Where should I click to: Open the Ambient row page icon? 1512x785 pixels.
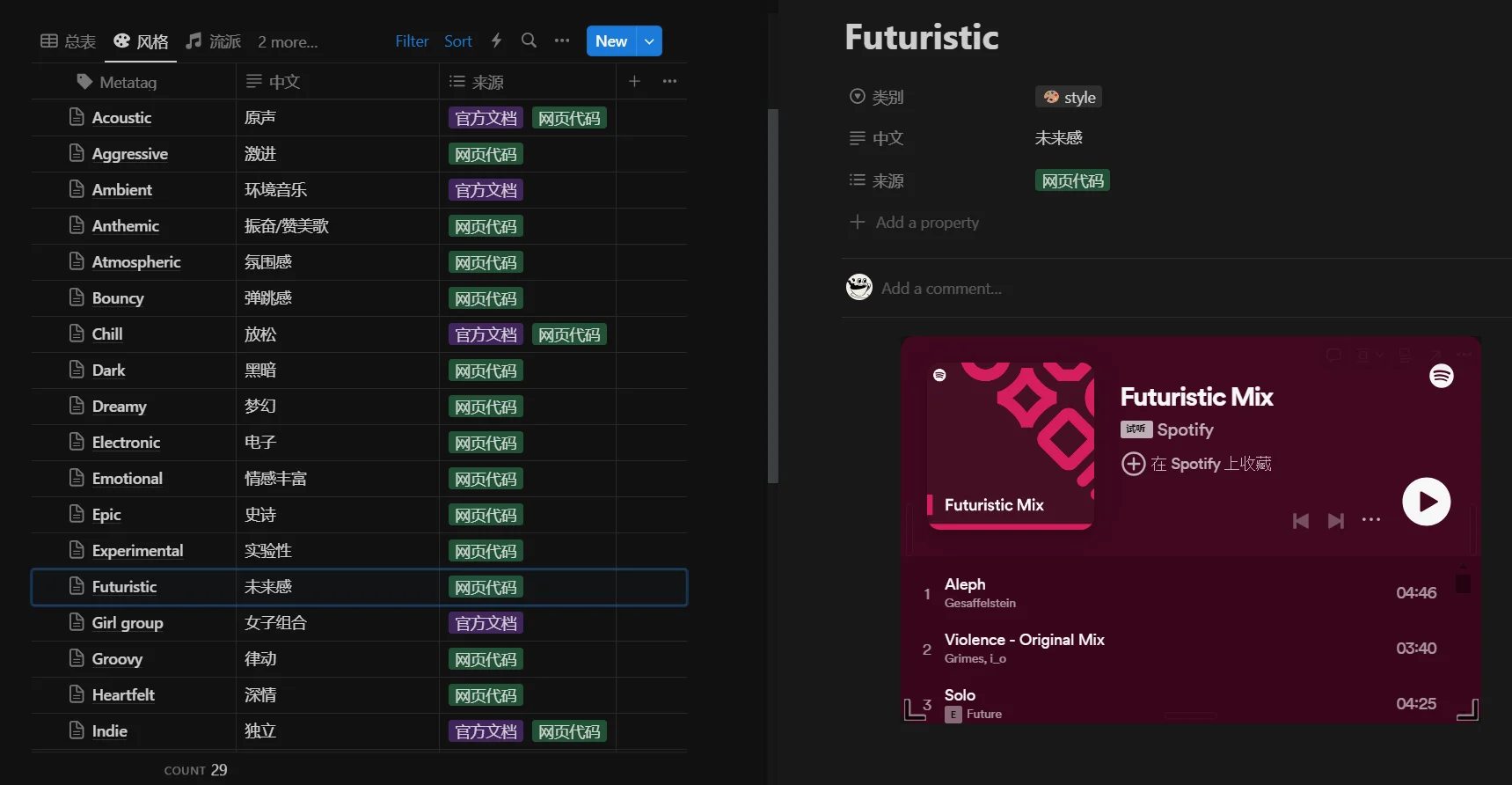point(77,189)
